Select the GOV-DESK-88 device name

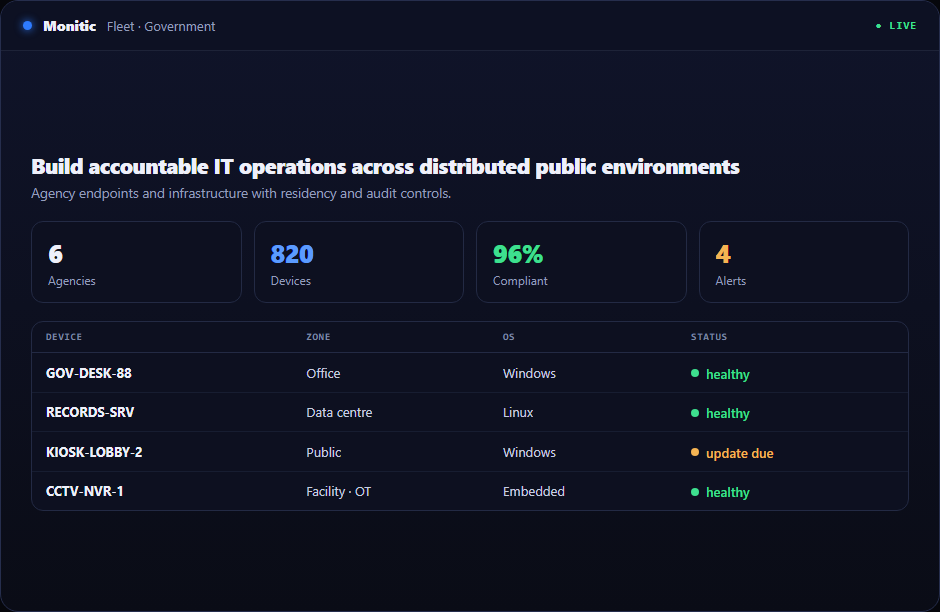89,373
